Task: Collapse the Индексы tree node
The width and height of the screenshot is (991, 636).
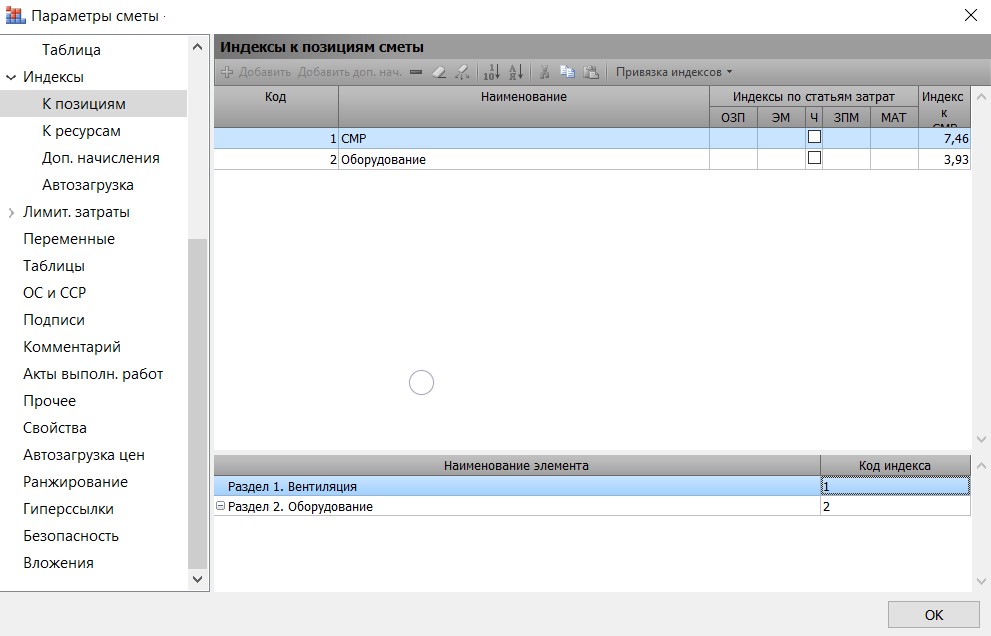Action: 11,77
